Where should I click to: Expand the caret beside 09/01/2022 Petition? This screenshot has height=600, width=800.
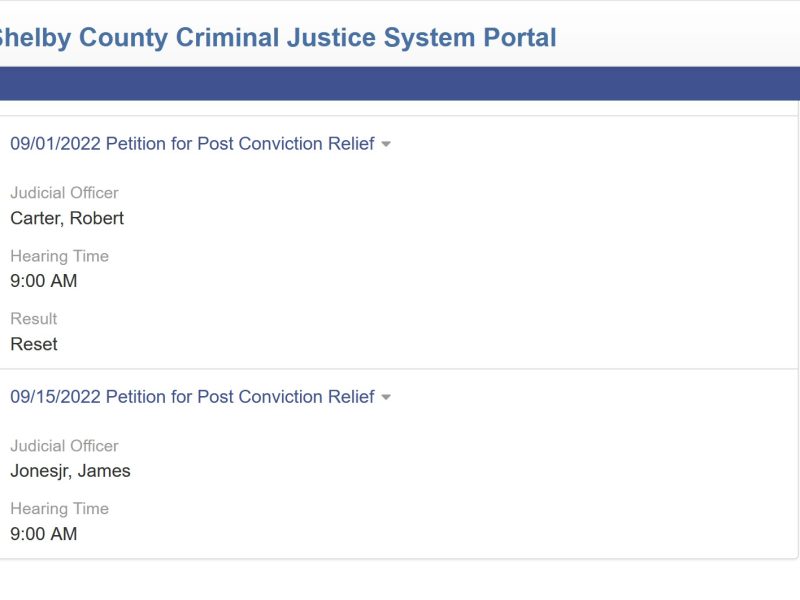pyautogui.click(x=386, y=145)
